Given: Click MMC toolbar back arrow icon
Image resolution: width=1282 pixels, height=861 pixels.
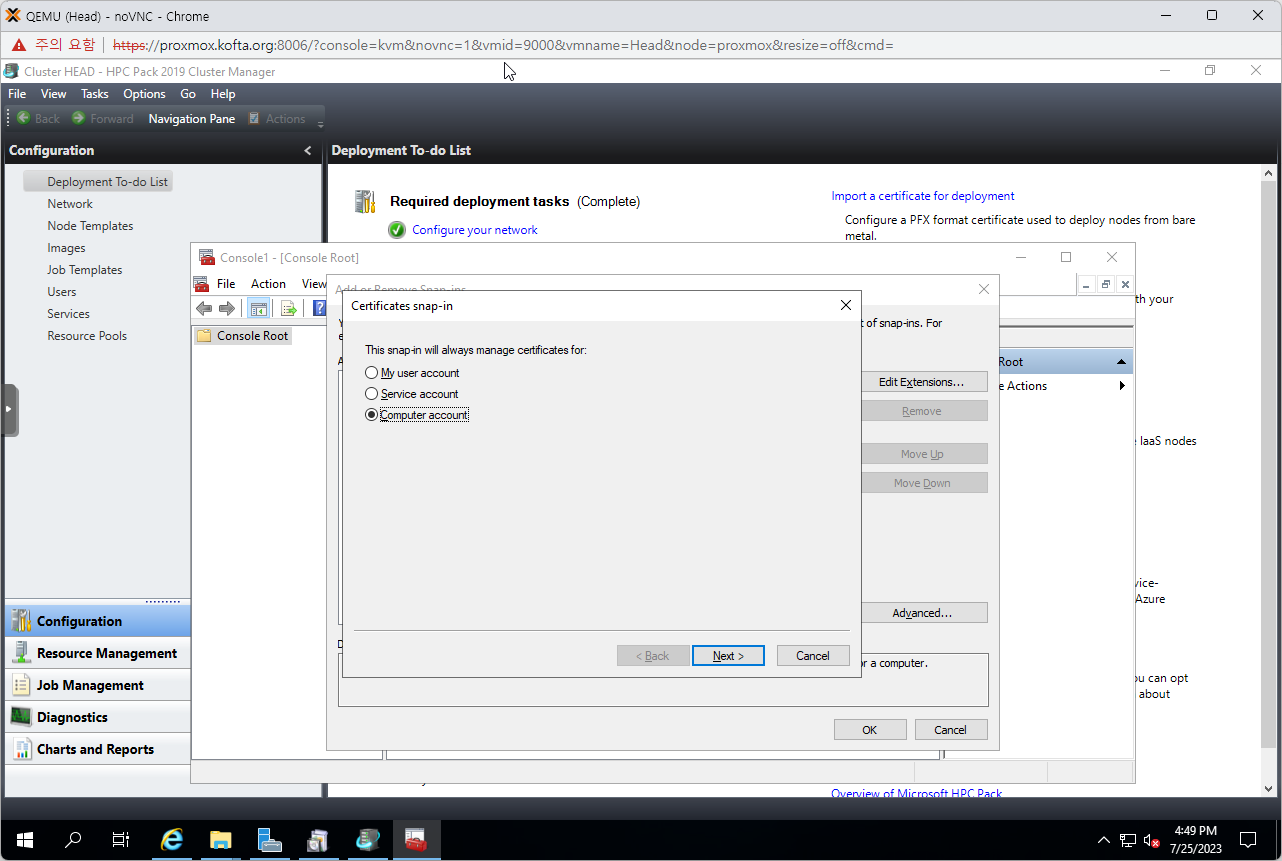Looking at the screenshot, I should pyautogui.click(x=204, y=308).
